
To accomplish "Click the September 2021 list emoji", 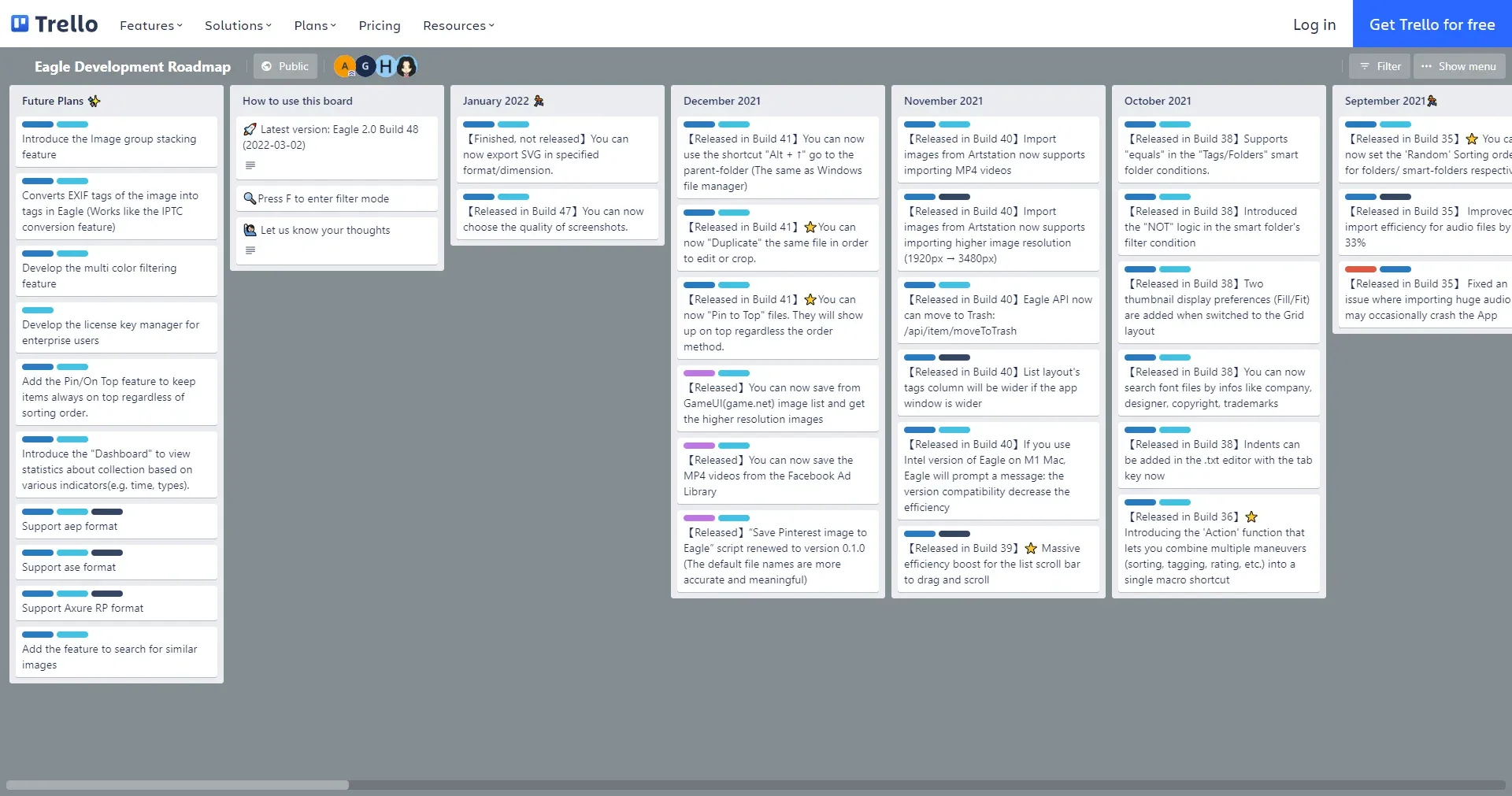I will tap(1432, 101).
